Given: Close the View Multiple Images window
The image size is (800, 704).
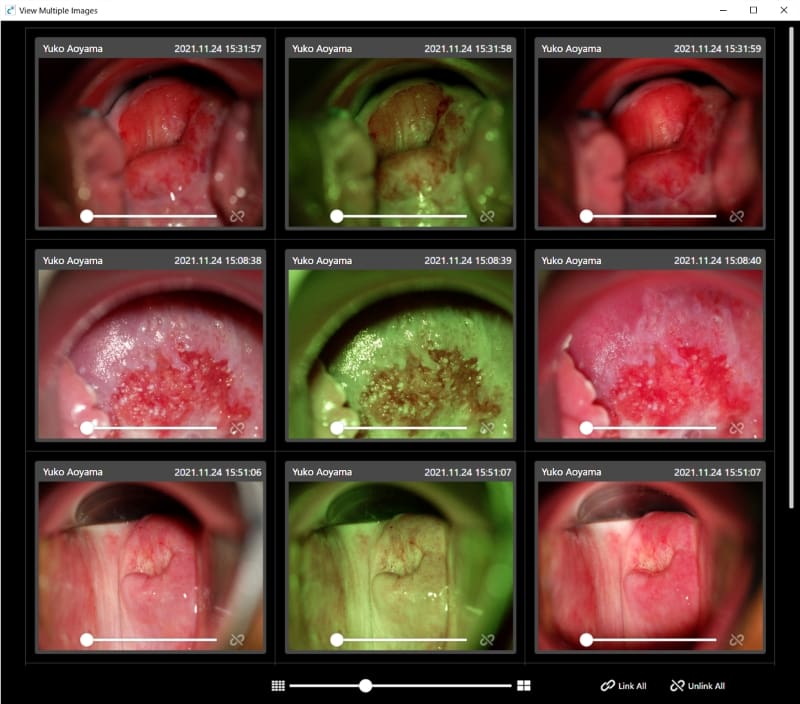Looking at the screenshot, I should pyautogui.click(x=782, y=10).
